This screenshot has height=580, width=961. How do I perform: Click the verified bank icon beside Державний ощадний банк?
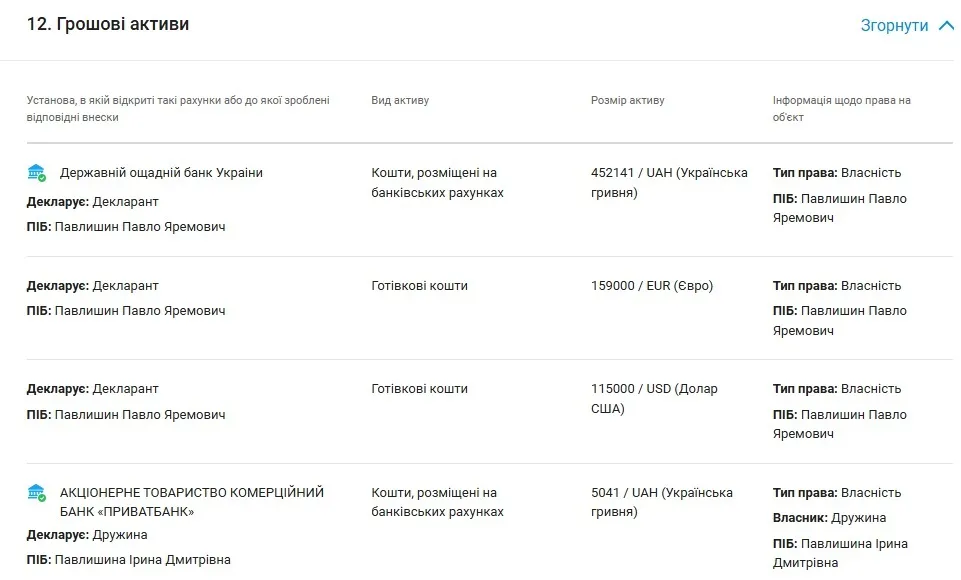click(37, 173)
